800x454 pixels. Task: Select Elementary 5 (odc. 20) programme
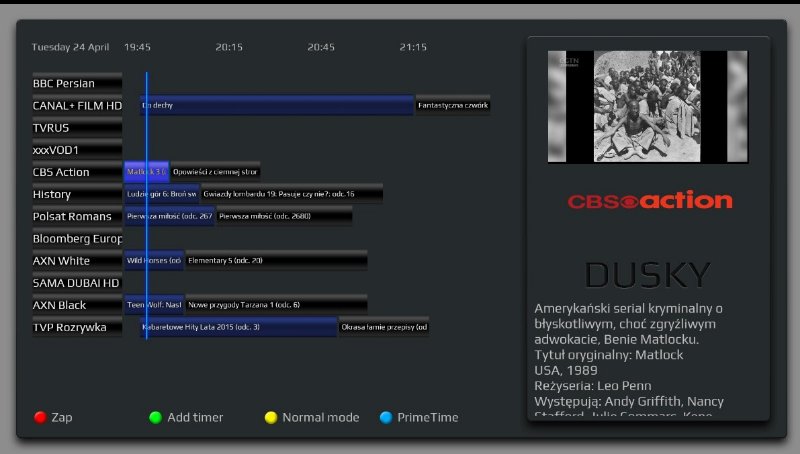(x=275, y=261)
